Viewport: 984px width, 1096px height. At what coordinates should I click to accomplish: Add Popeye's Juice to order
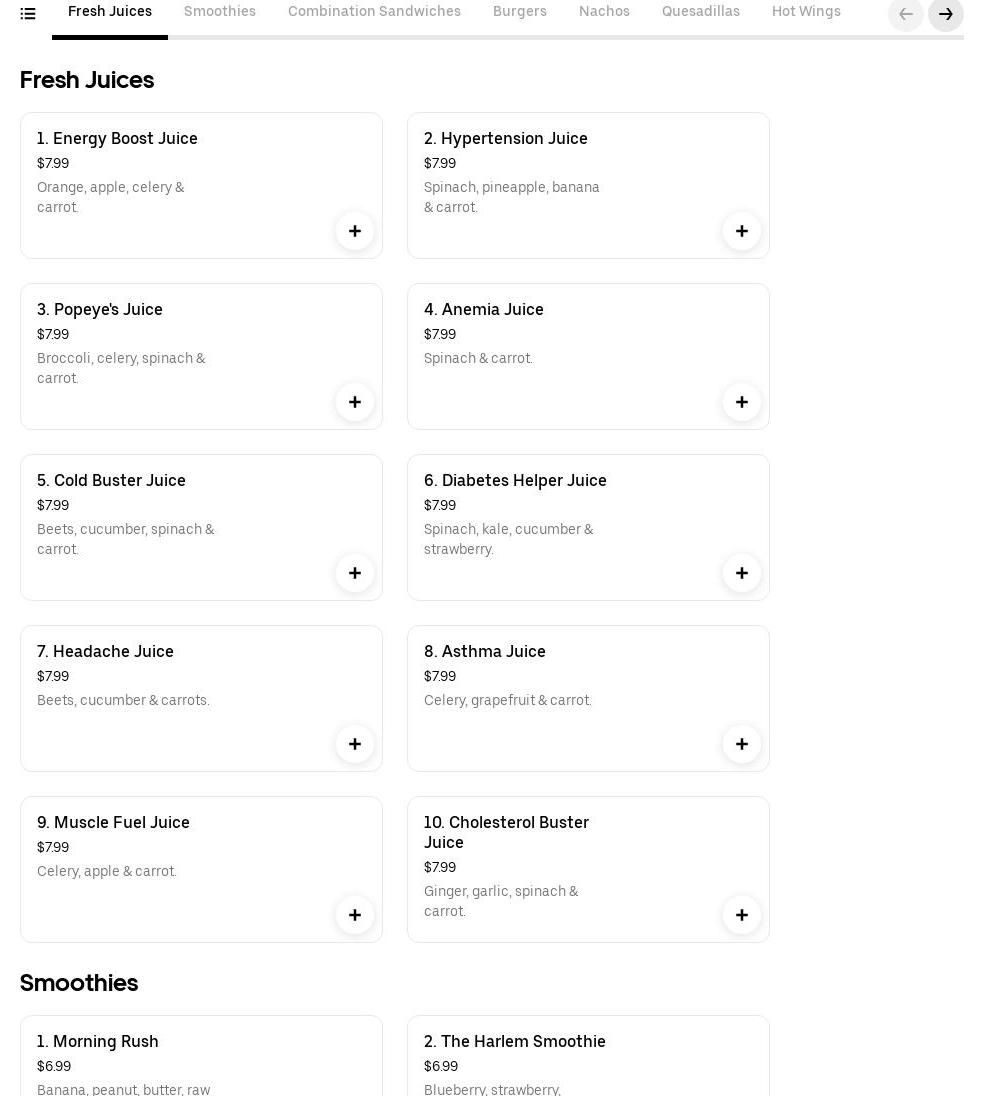354,402
